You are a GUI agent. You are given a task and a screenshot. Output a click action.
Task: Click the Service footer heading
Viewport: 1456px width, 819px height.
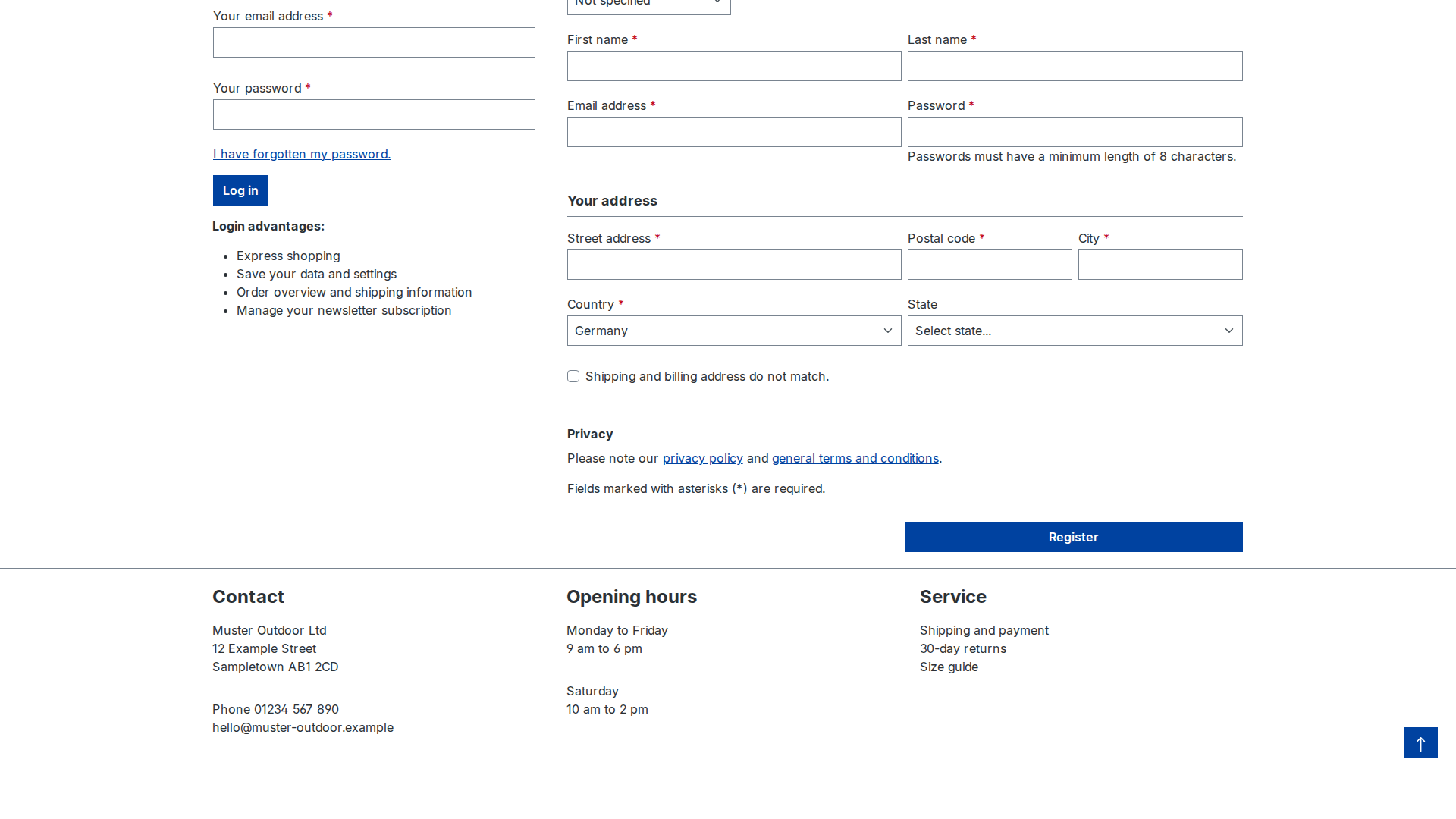953,597
